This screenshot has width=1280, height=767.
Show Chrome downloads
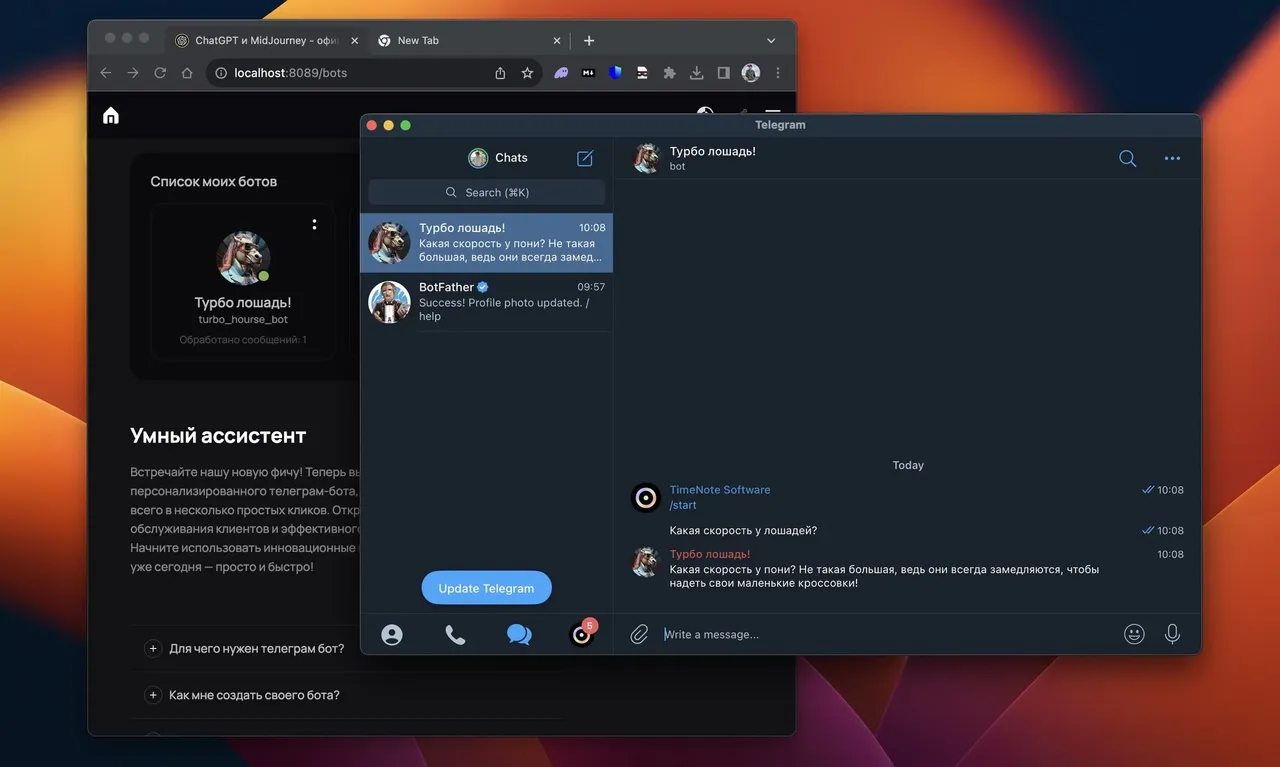[697, 73]
